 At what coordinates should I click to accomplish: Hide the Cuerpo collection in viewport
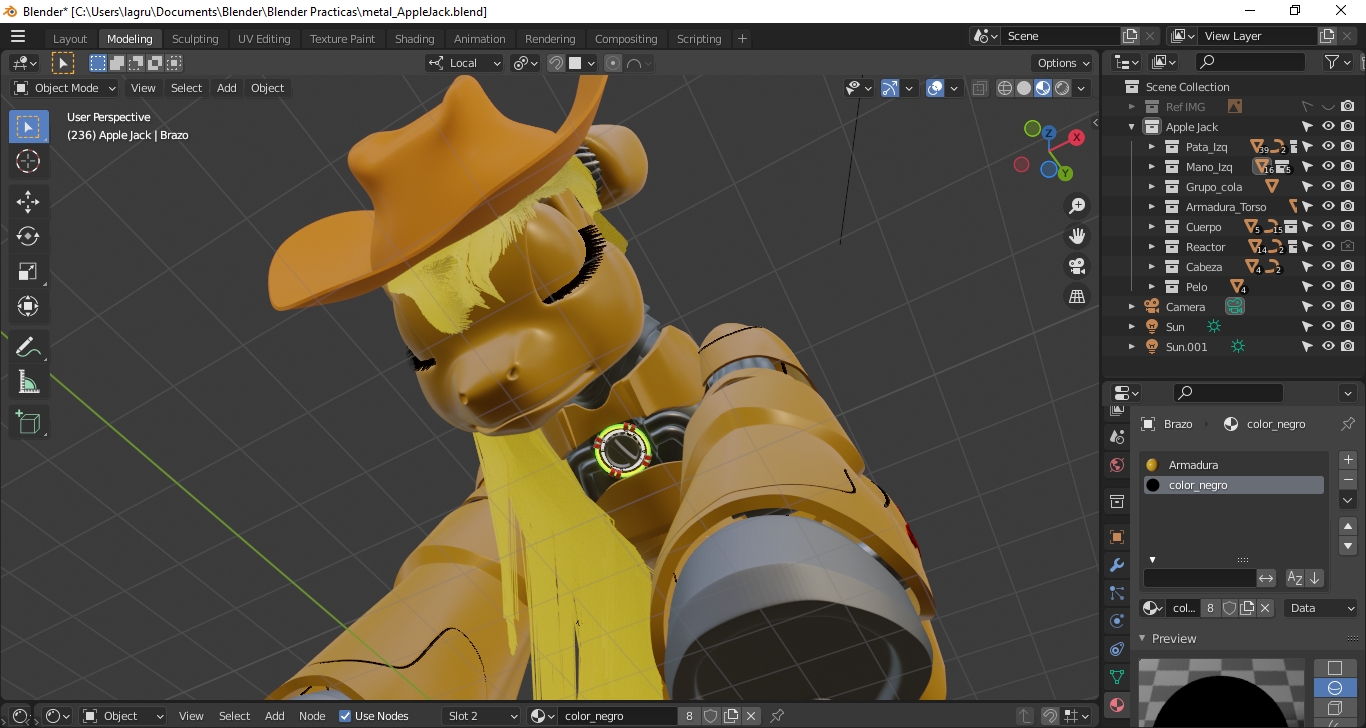pyautogui.click(x=1329, y=227)
